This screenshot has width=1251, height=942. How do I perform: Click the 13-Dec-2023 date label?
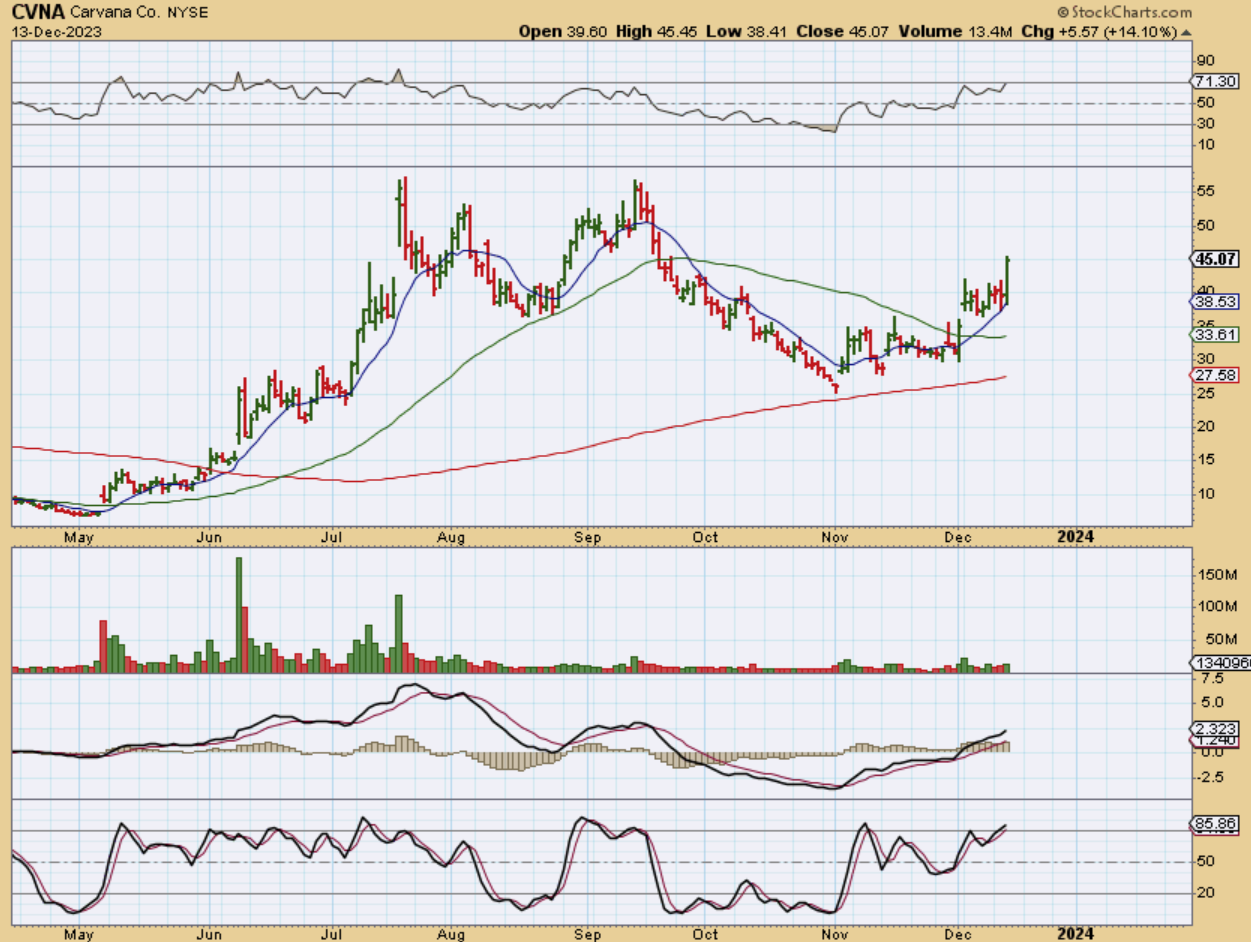pos(48,32)
